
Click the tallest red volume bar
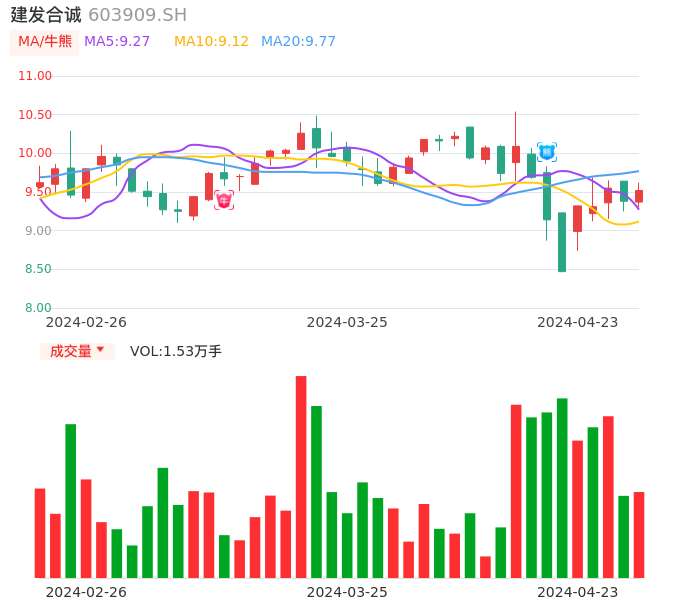click(x=301, y=477)
